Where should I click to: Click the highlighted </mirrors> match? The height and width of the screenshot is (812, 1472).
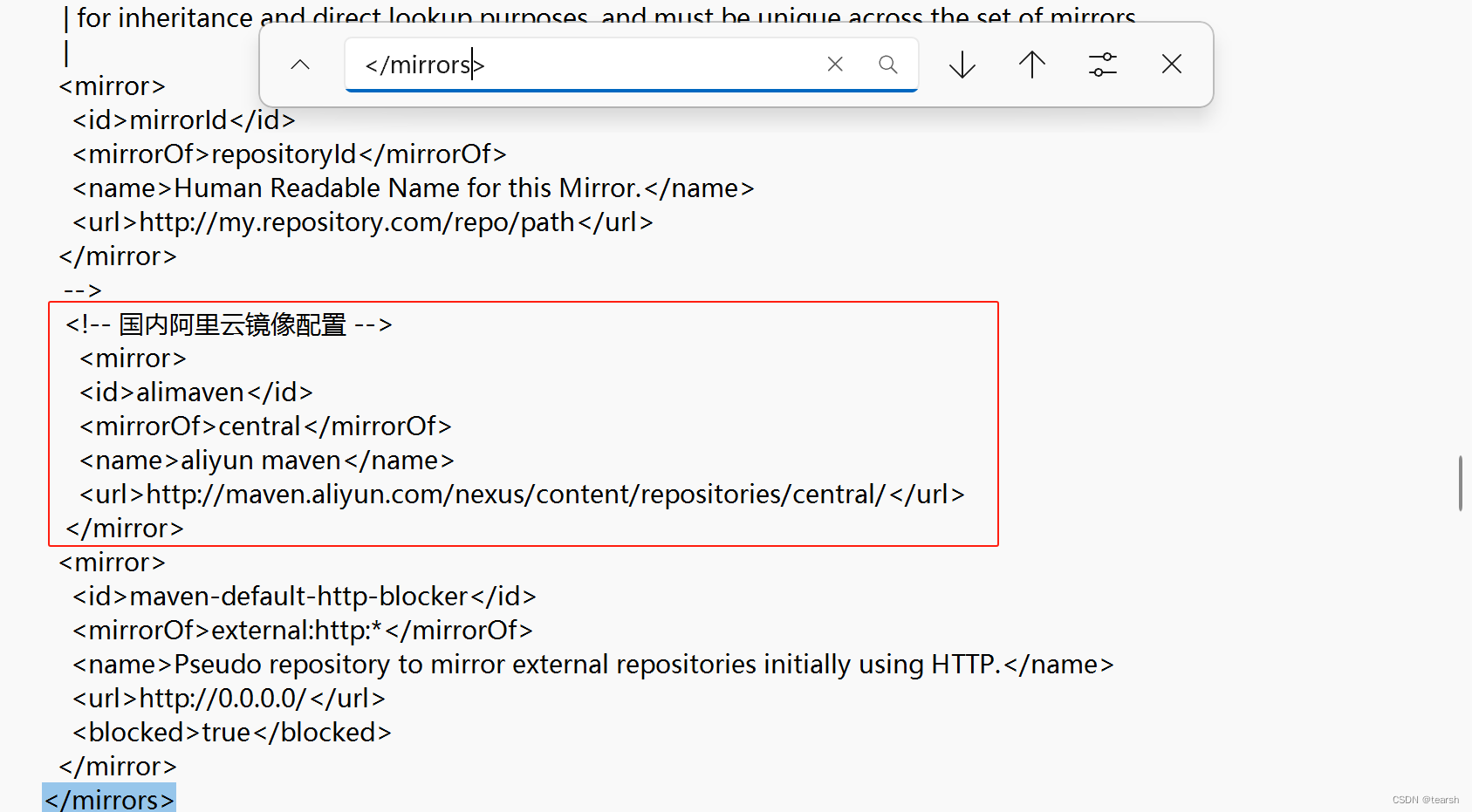click(x=109, y=799)
